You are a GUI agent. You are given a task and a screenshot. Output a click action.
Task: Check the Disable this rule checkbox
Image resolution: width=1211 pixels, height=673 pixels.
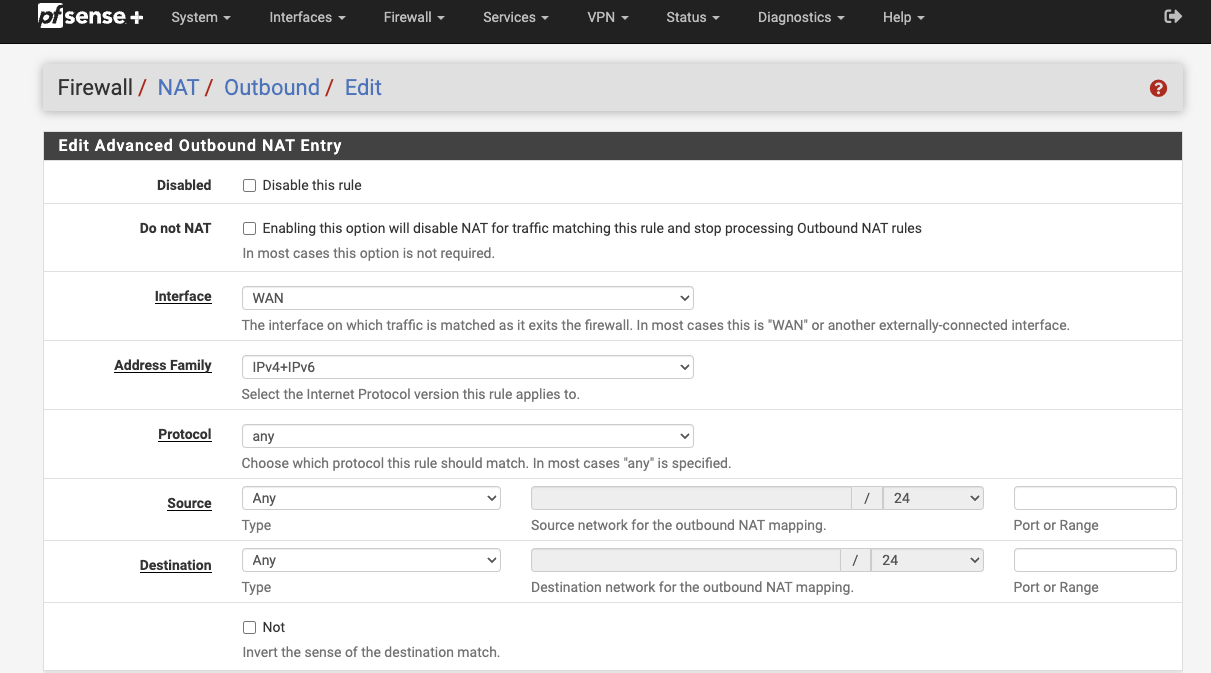pos(250,186)
